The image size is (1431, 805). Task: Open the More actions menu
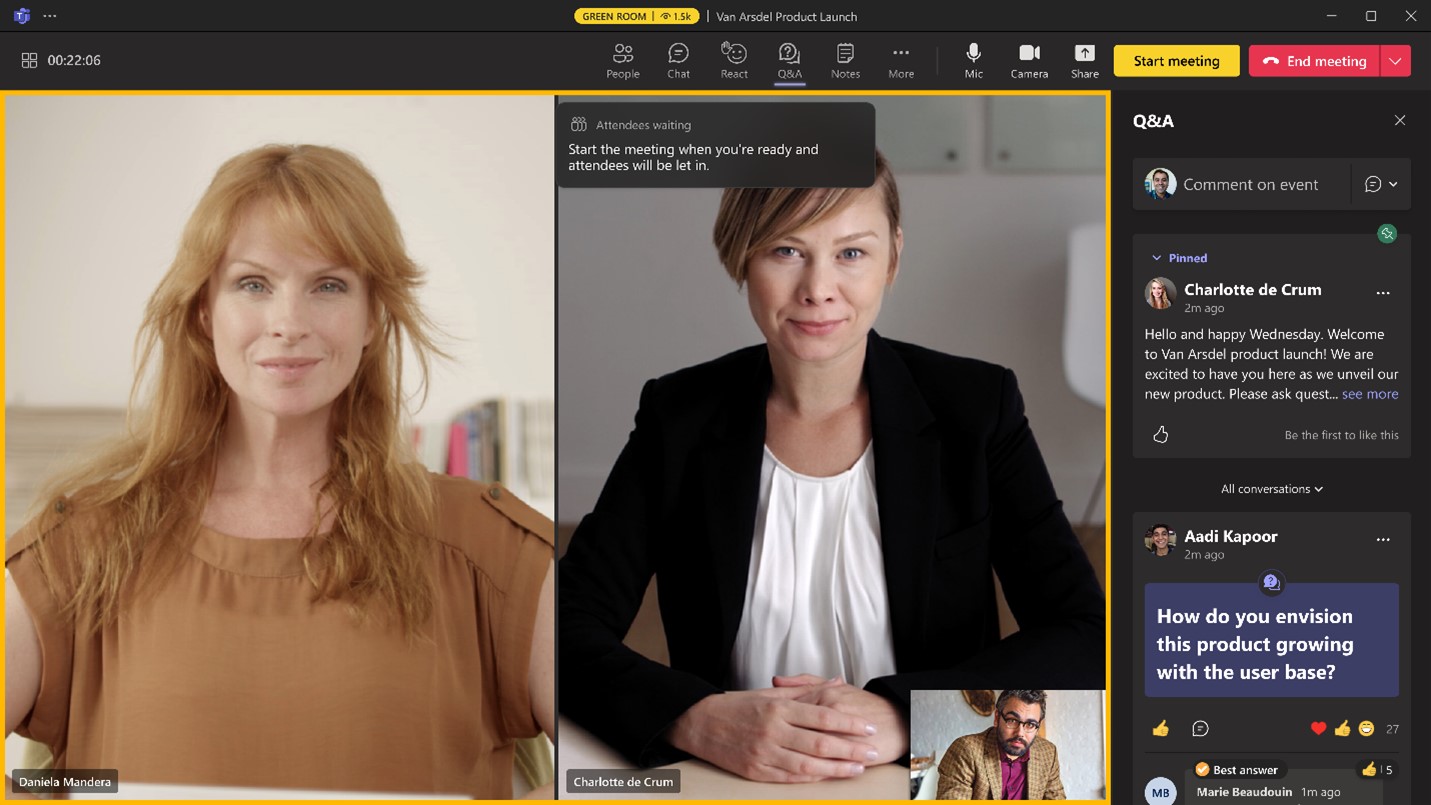click(x=900, y=60)
